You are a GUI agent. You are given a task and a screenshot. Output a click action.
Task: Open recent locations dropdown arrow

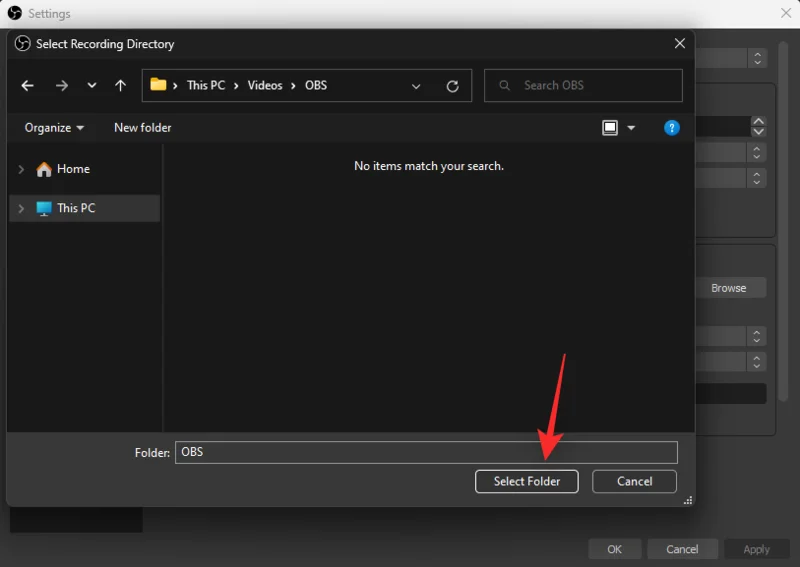(x=92, y=86)
